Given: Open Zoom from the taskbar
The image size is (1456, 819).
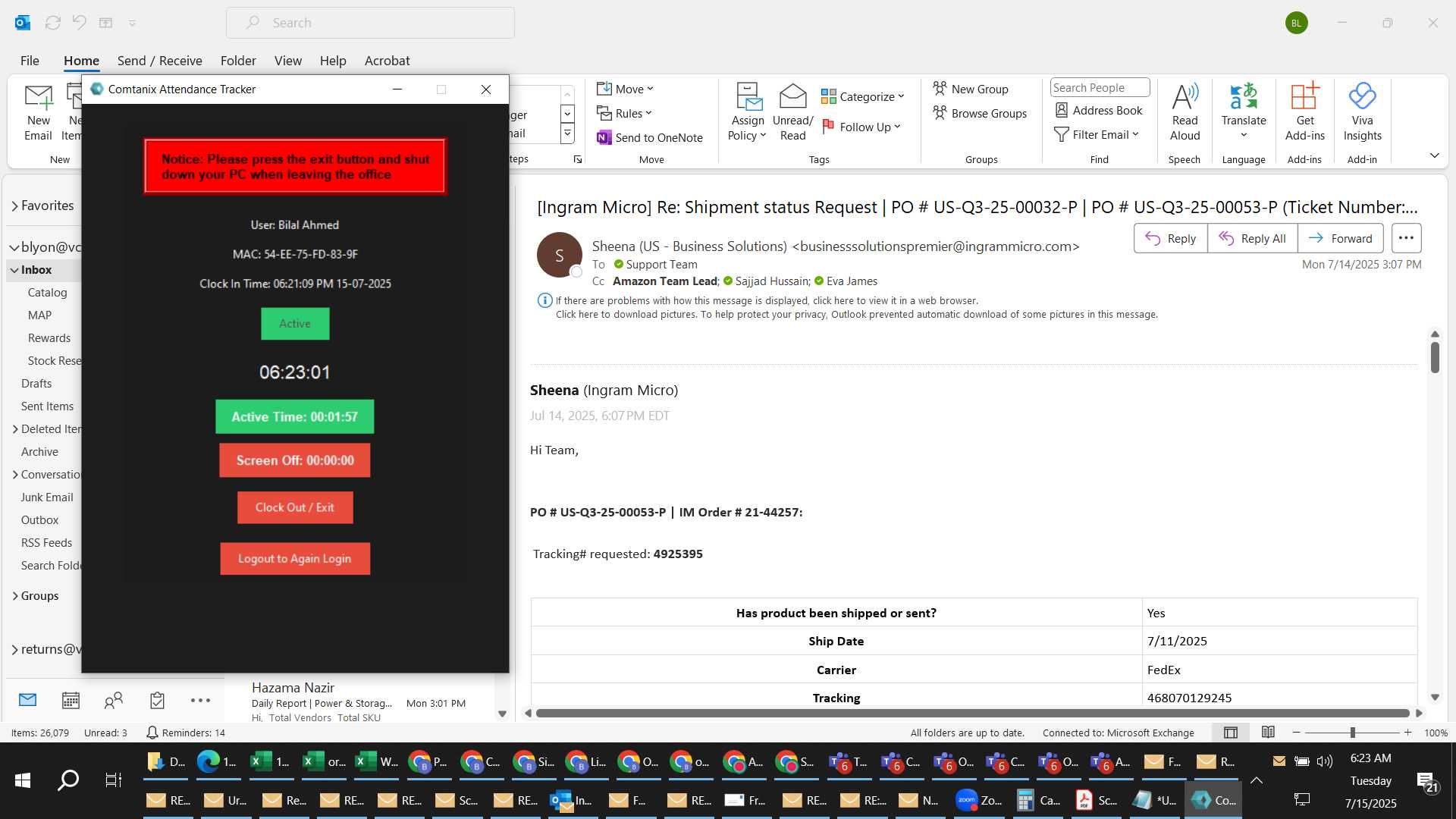Looking at the screenshot, I should 978,800.
